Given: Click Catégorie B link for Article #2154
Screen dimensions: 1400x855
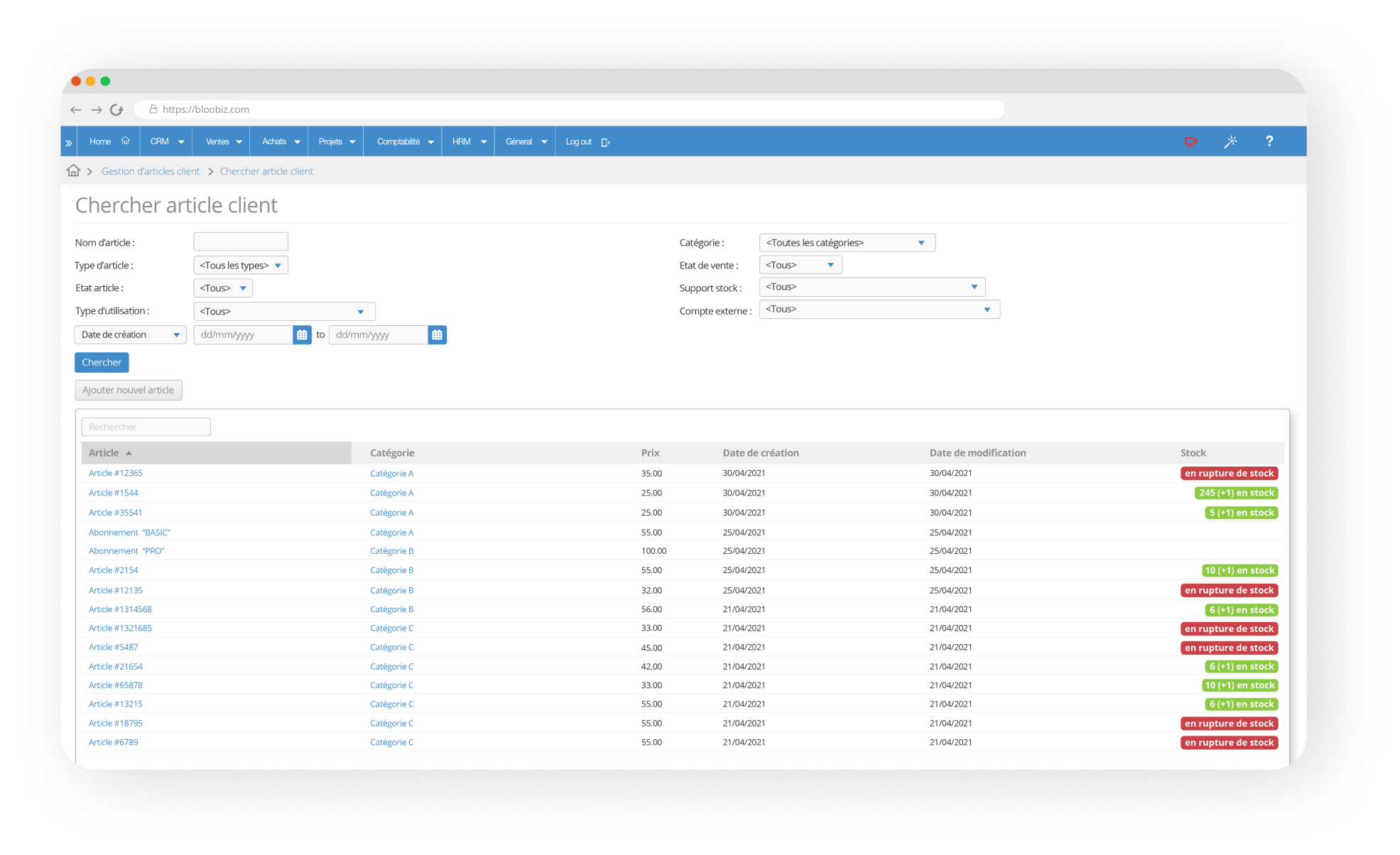Looking at the screenshot, I should (391, 570).
